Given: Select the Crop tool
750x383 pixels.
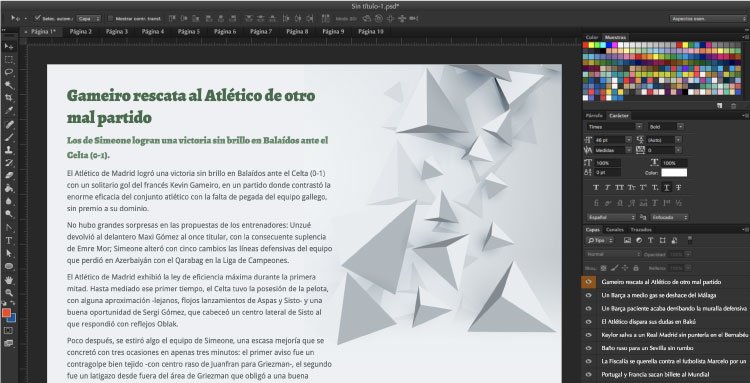Looking at the screenshot, I should click(x=9, y=98).
